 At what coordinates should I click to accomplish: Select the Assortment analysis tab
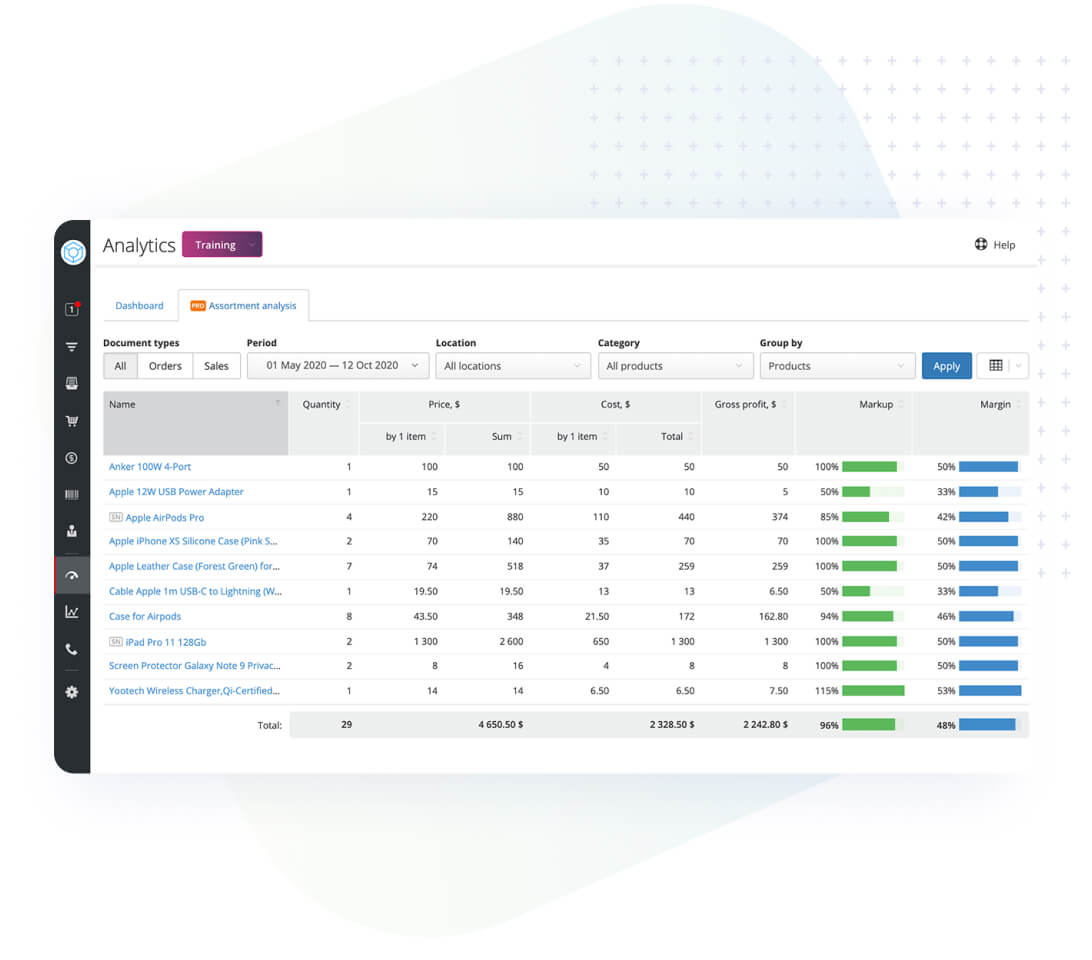(x=244, y=306)
